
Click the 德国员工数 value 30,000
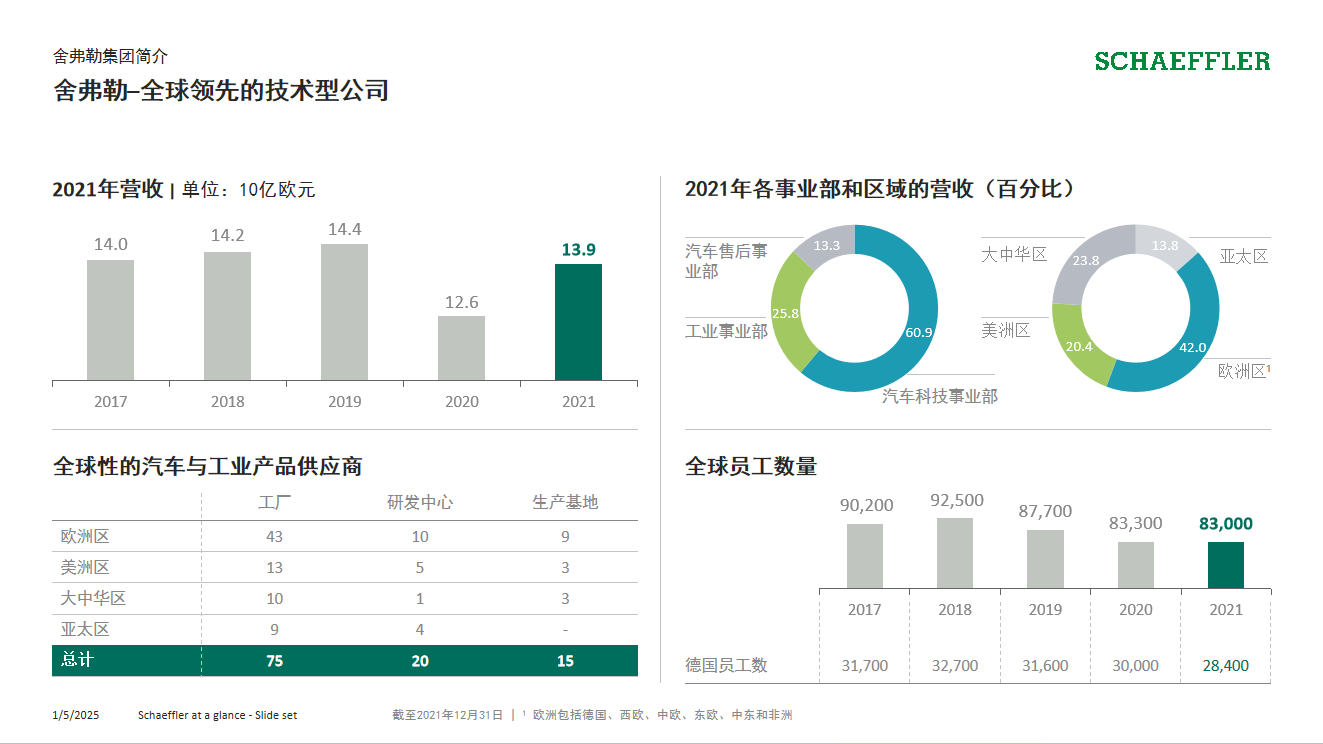click(1136, 666)
